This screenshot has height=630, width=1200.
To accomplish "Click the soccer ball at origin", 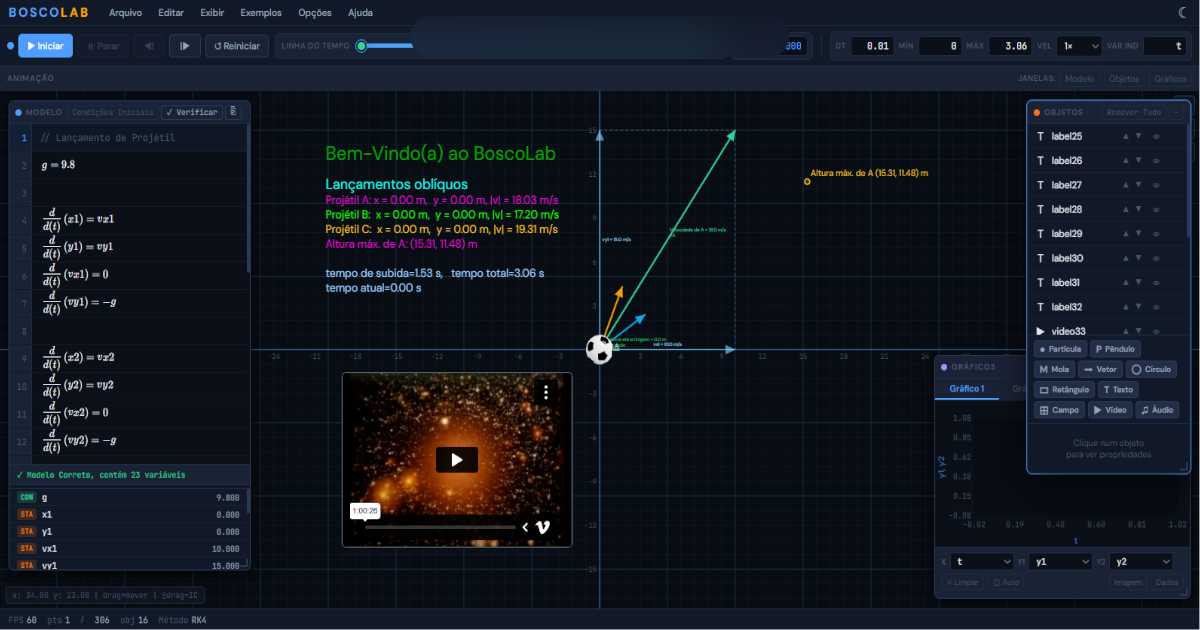I will [599, 349].
